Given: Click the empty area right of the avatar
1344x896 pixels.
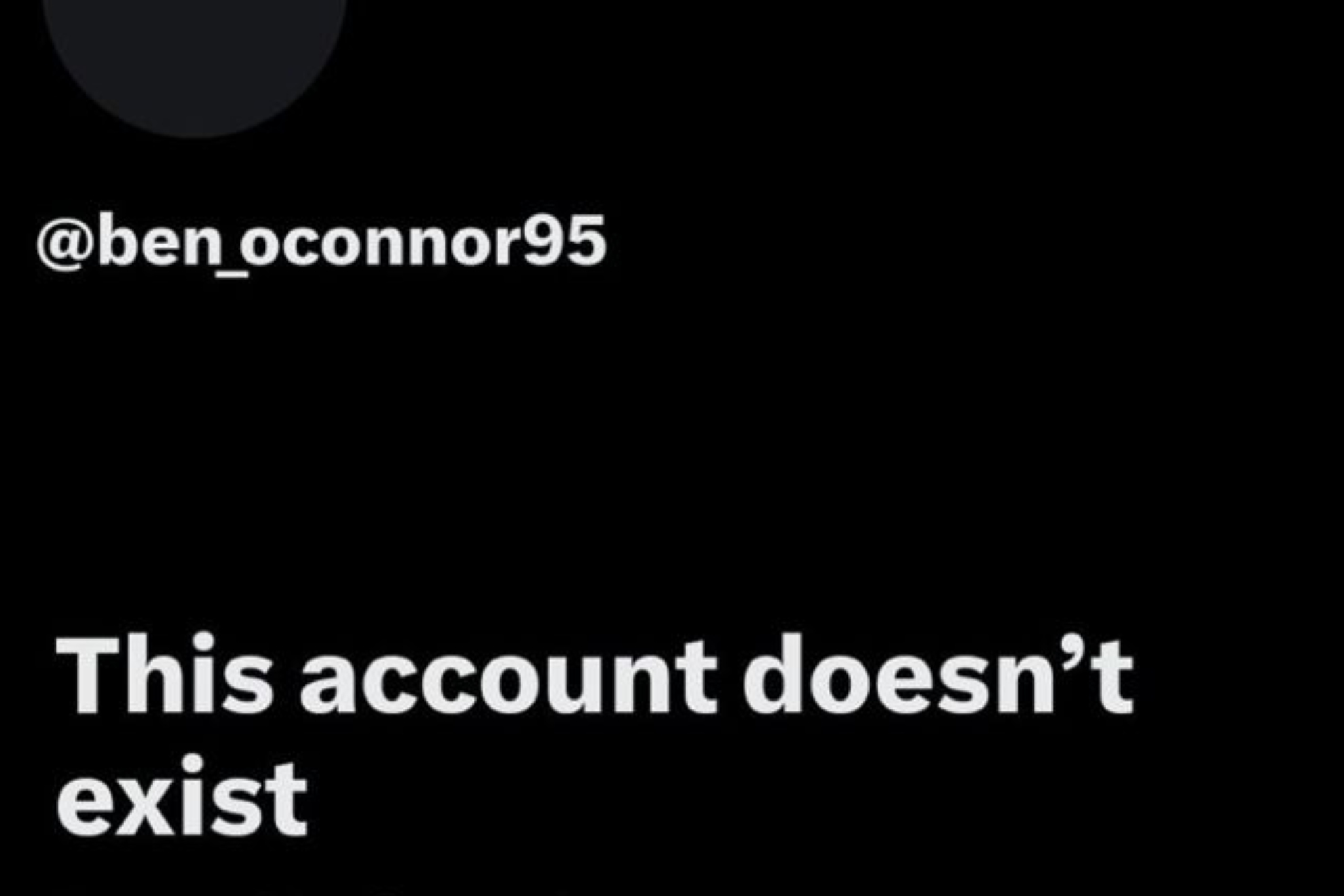Looking at the screenshot, I should pos(842,68).
